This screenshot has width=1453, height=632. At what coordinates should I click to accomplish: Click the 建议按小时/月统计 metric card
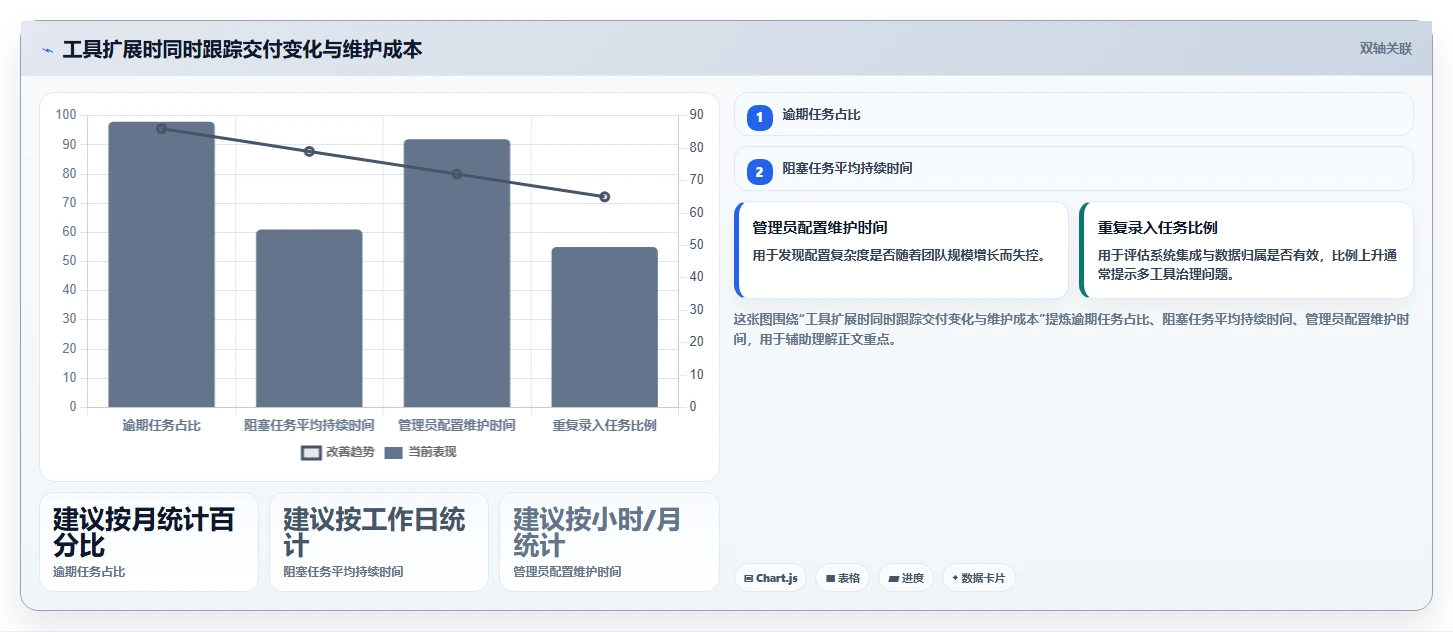(609, 542)
